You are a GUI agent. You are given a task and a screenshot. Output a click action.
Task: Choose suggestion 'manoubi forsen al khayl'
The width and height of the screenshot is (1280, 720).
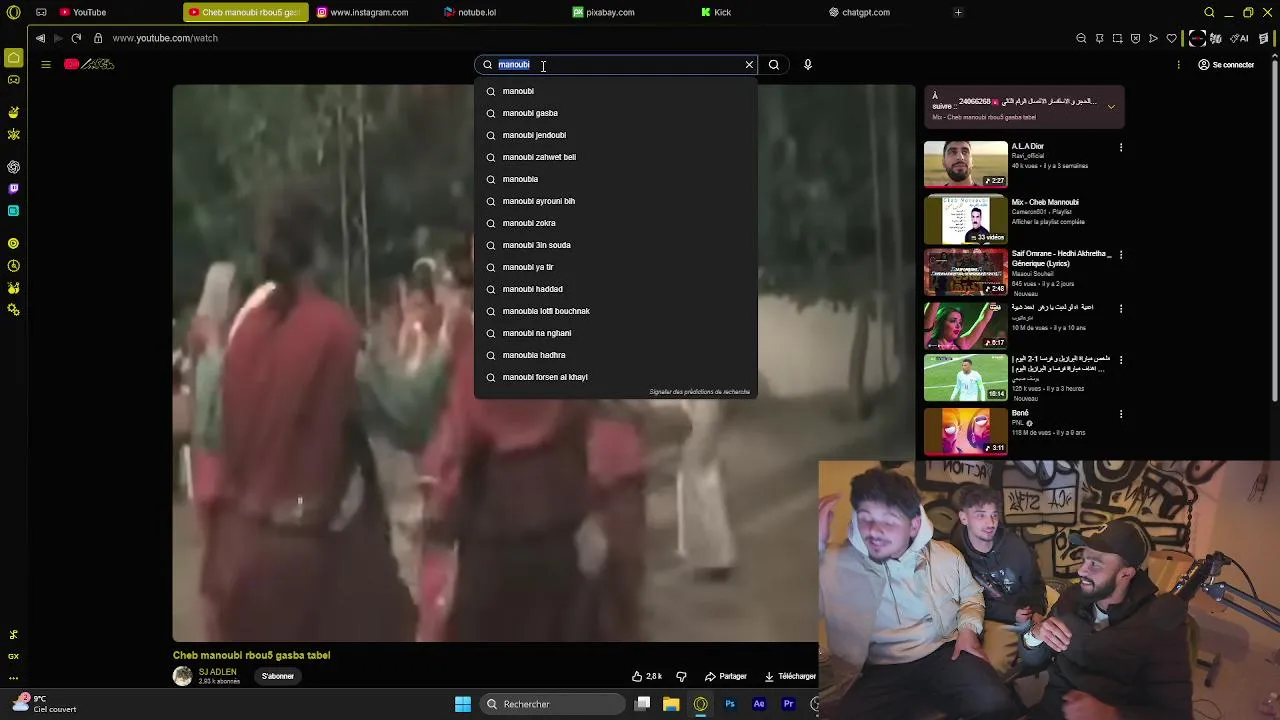[x=615, y=377]
